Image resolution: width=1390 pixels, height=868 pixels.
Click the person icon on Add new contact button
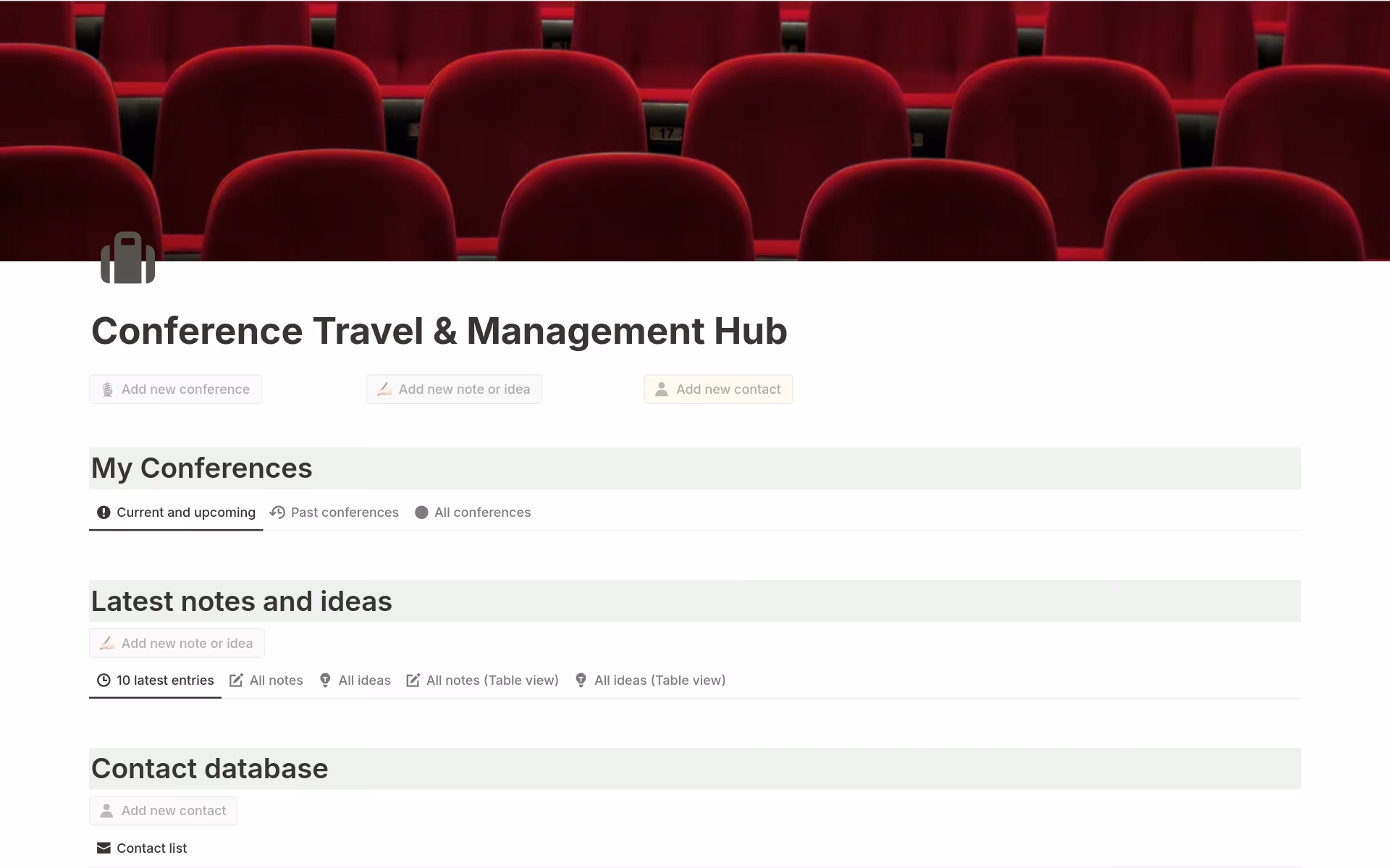point(662,389)
